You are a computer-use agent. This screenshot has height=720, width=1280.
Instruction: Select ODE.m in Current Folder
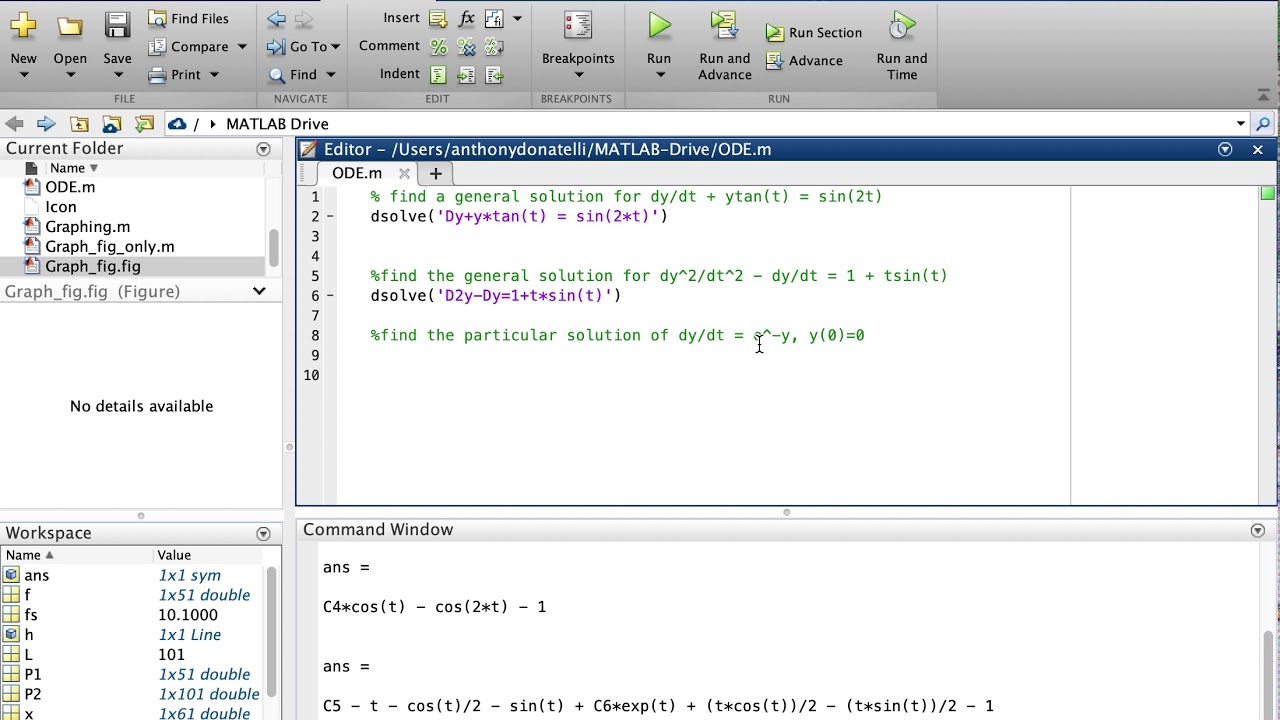(x=70, y=187)
